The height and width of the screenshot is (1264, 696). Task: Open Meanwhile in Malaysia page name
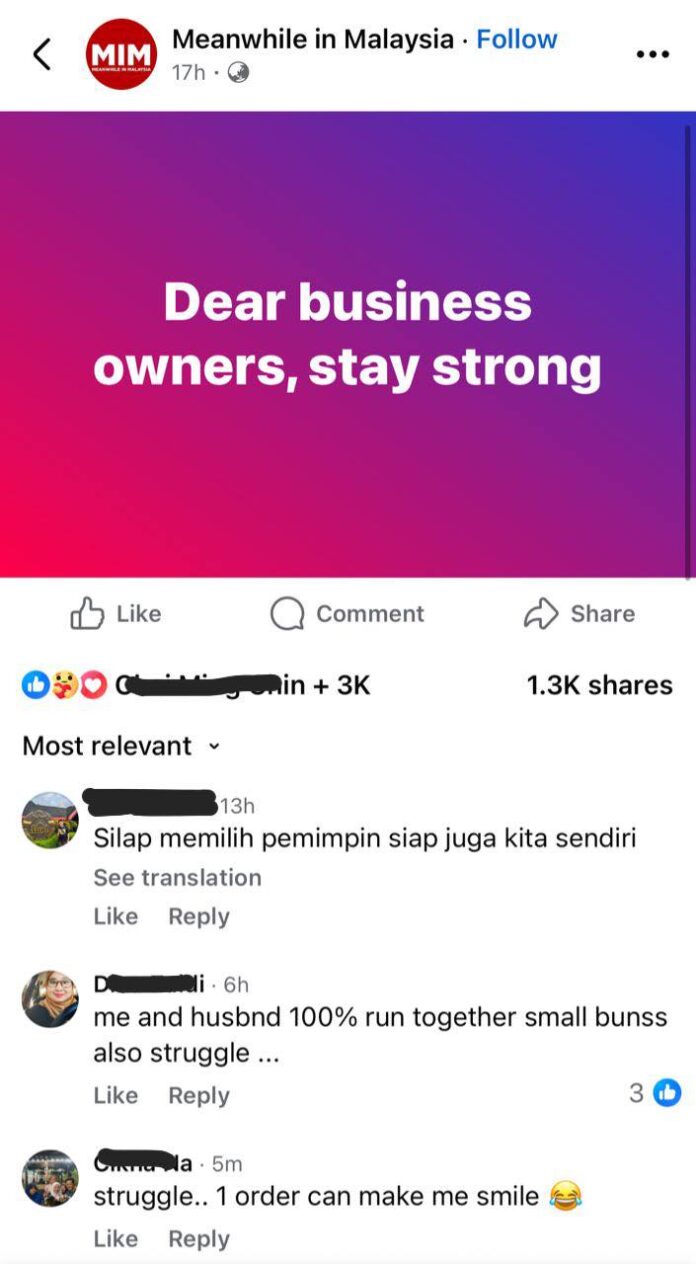[313, 39]
